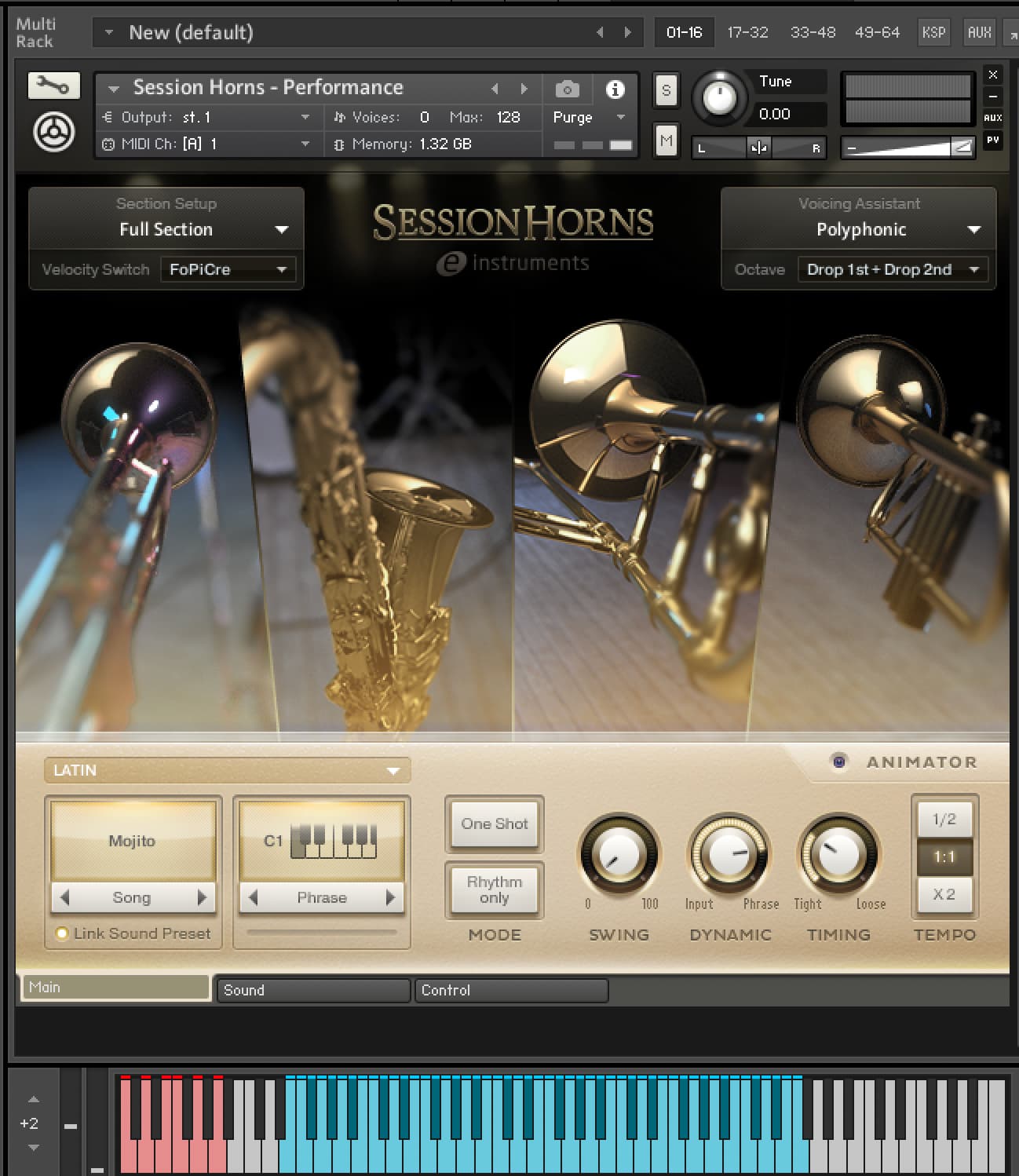
Task: Open the LATIN genre dropdown
Action: pos(228,770)
